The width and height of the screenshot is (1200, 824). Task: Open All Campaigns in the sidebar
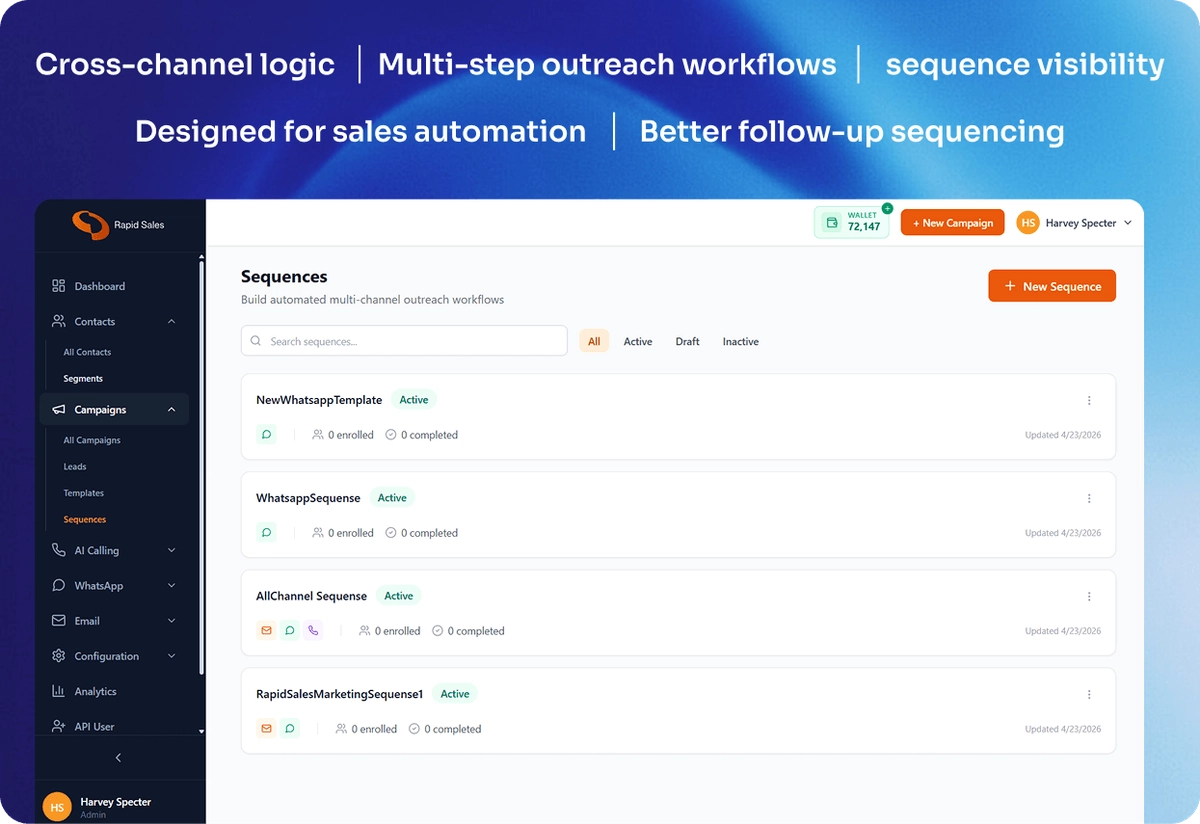[x=92, y=440]
